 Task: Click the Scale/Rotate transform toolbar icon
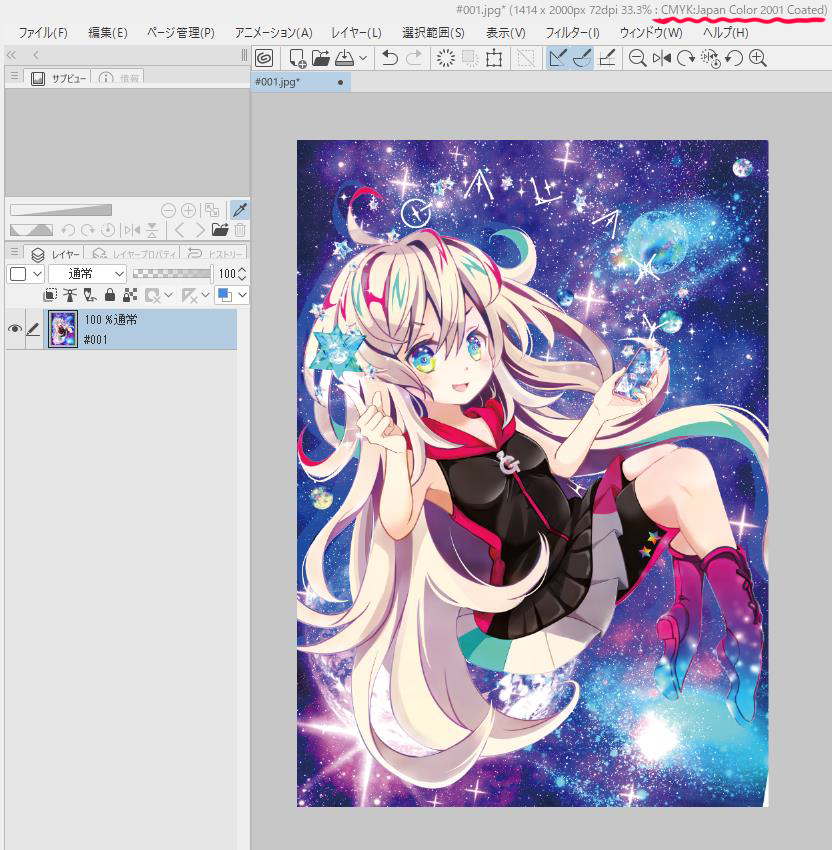(494, 58)
